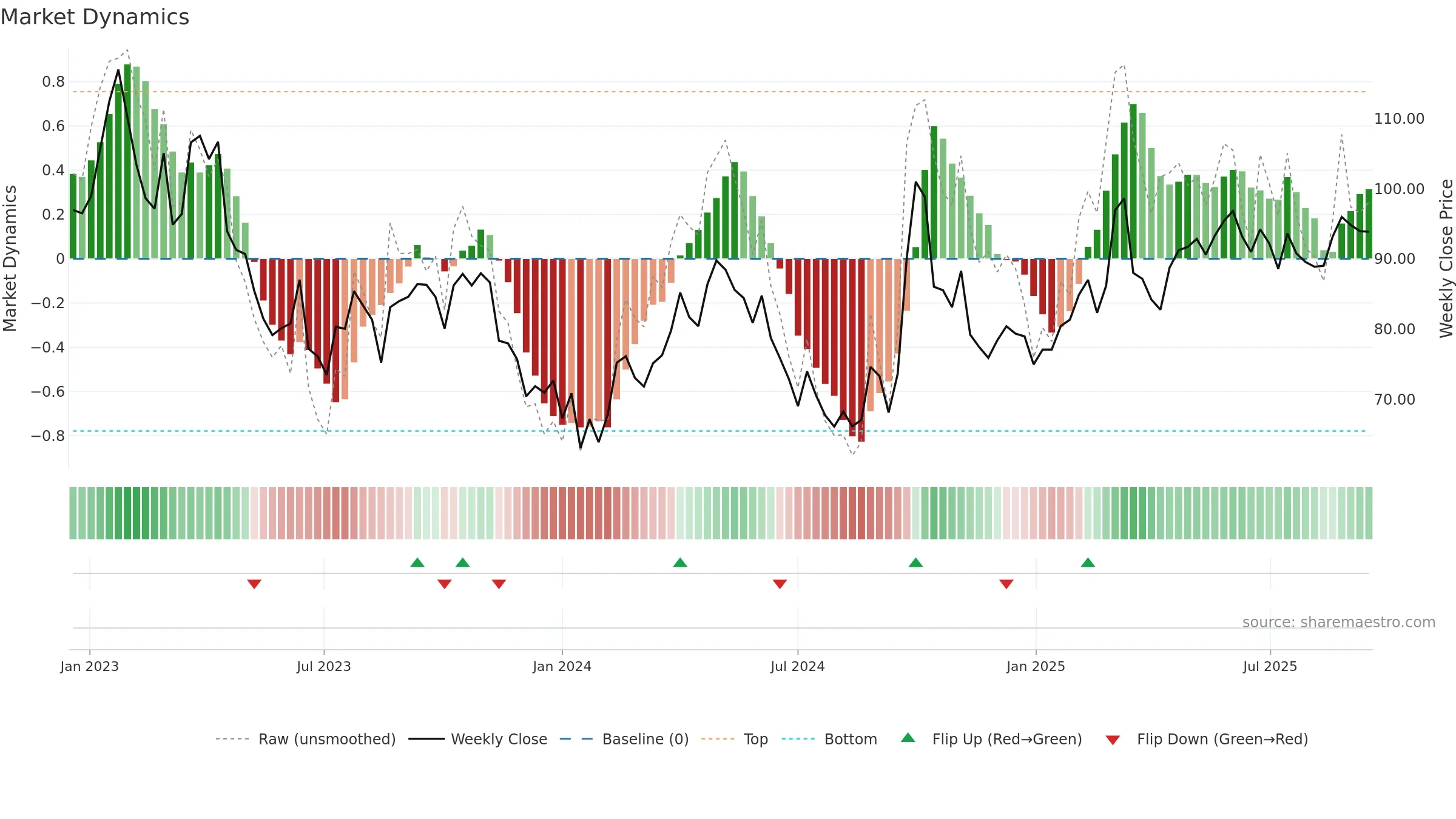The width and height of the screenshot is (1456, 819).
Task: Click the red flip-down triangle just before Jul 2024
Action: (x=780, y=584)
